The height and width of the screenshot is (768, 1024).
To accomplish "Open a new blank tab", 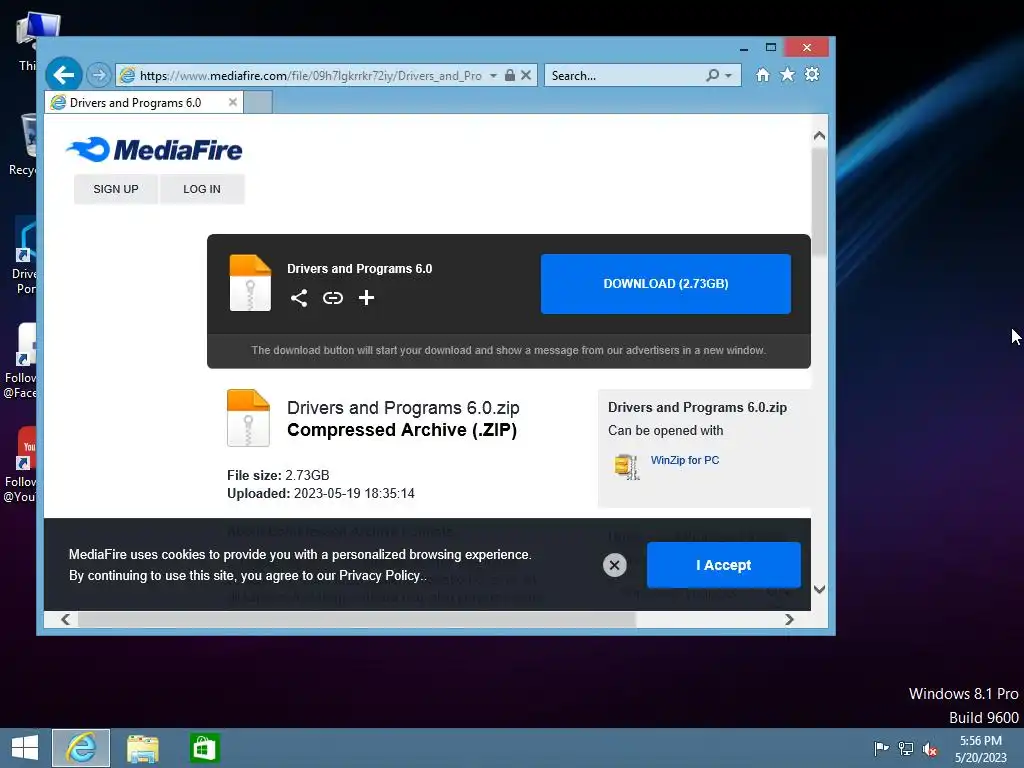I will pyautogui.click(x=258, y=103).
